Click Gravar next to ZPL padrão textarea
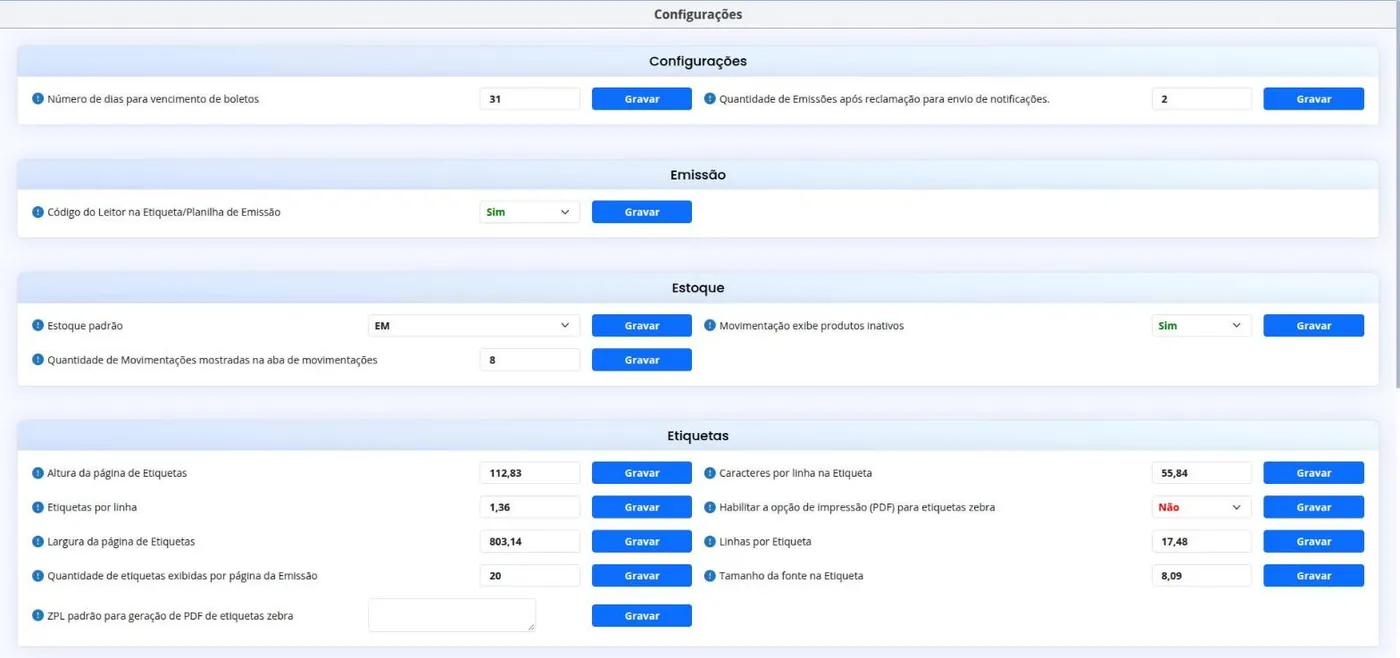This screenshot has width=1400, height=658. pos(642,616)
